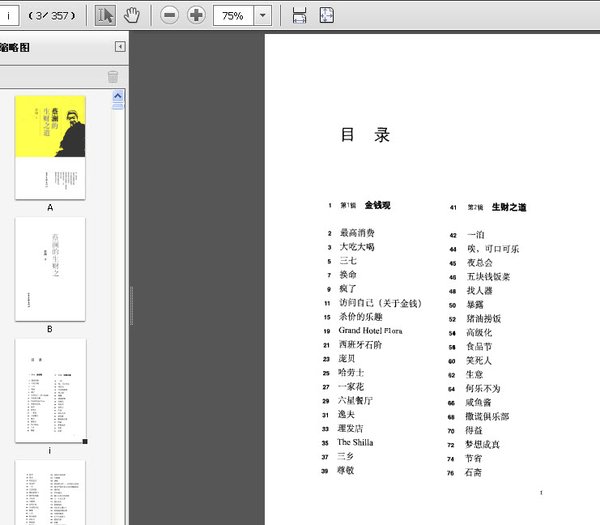Select contents page thumbnail i
This screenshot has width=600, height=525.
pos(50,391)
